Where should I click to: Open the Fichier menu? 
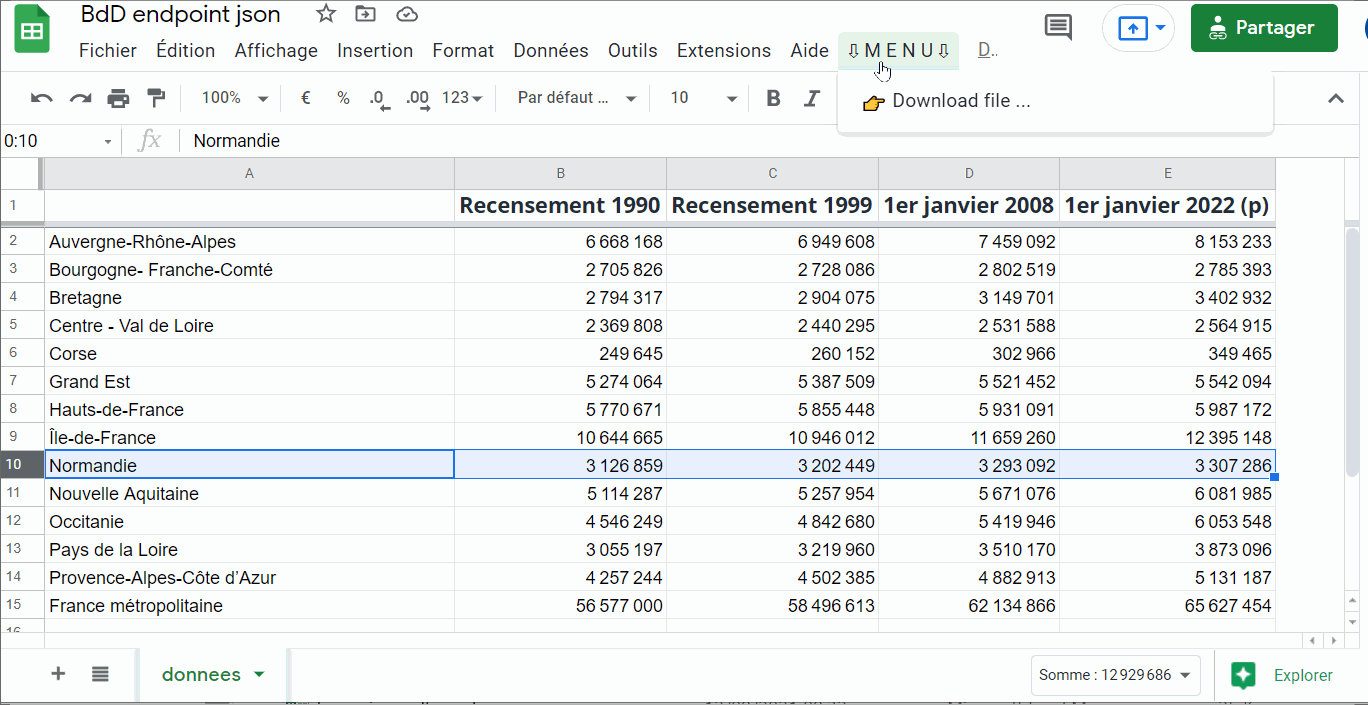pos(108,50)
